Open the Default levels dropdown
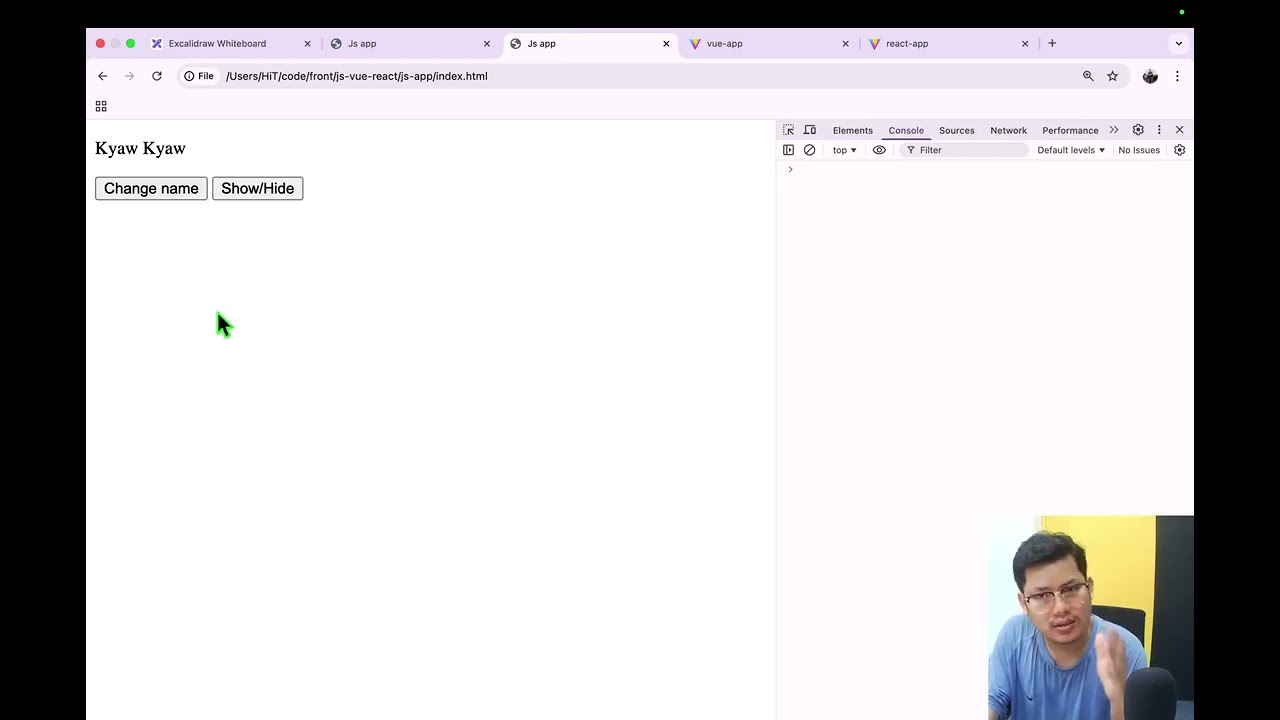The height and width of the screenshot is (720, 1280). [x=1071, y=150]
